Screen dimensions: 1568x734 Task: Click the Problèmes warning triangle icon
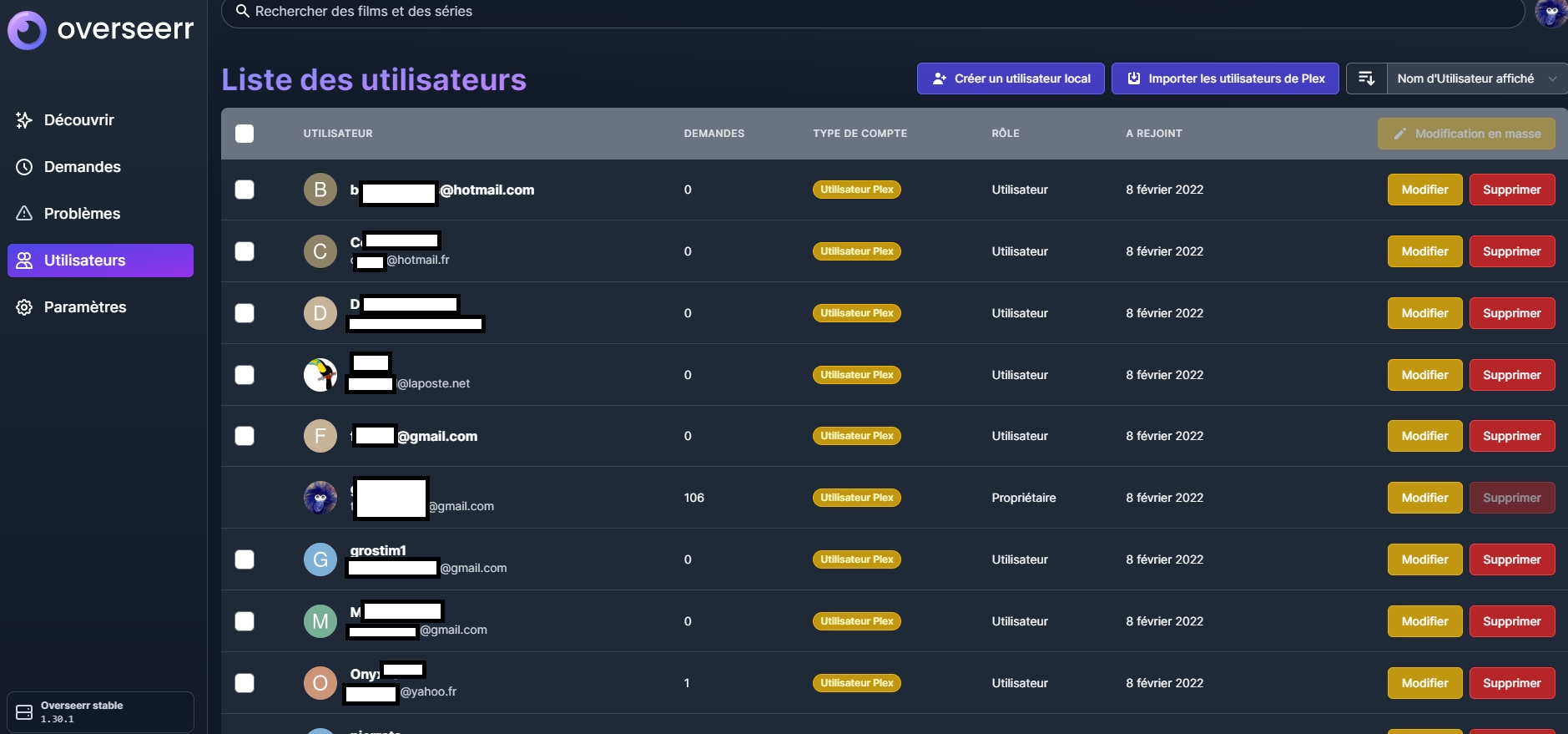click(24, 214)
